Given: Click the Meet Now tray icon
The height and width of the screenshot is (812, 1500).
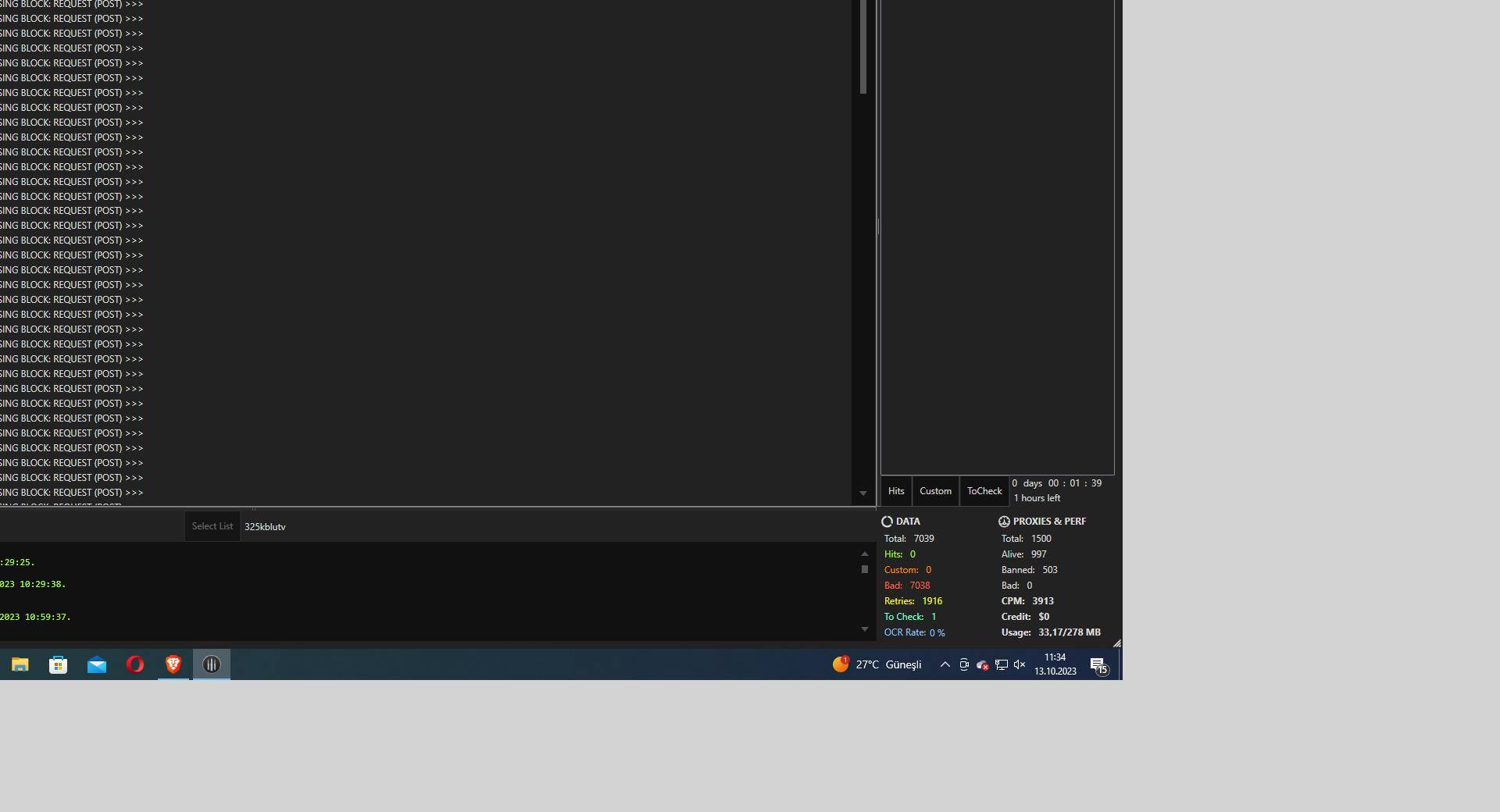Looking at the screenshot, I should pos(964,664).
